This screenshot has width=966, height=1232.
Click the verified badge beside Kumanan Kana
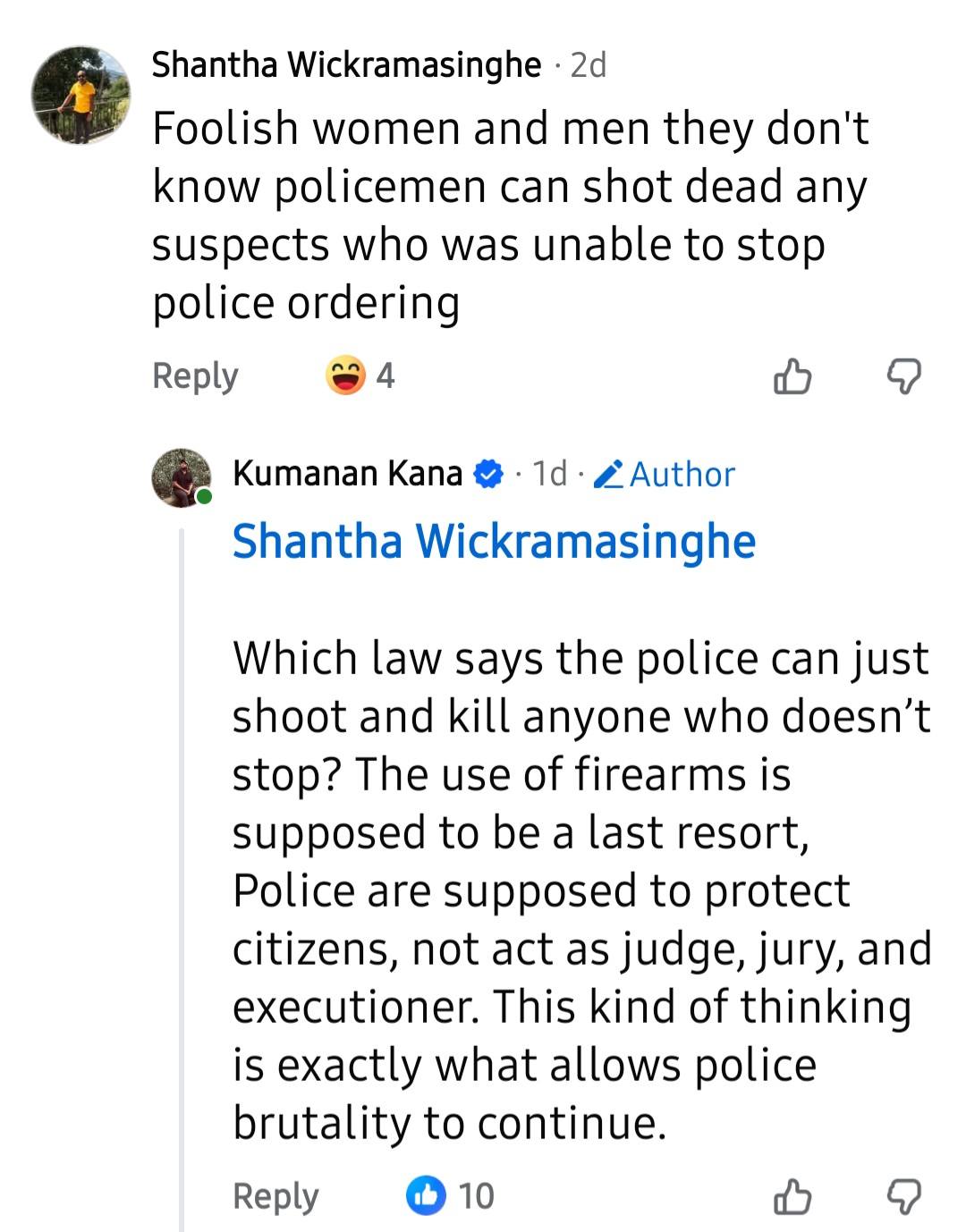click(487, 474)
